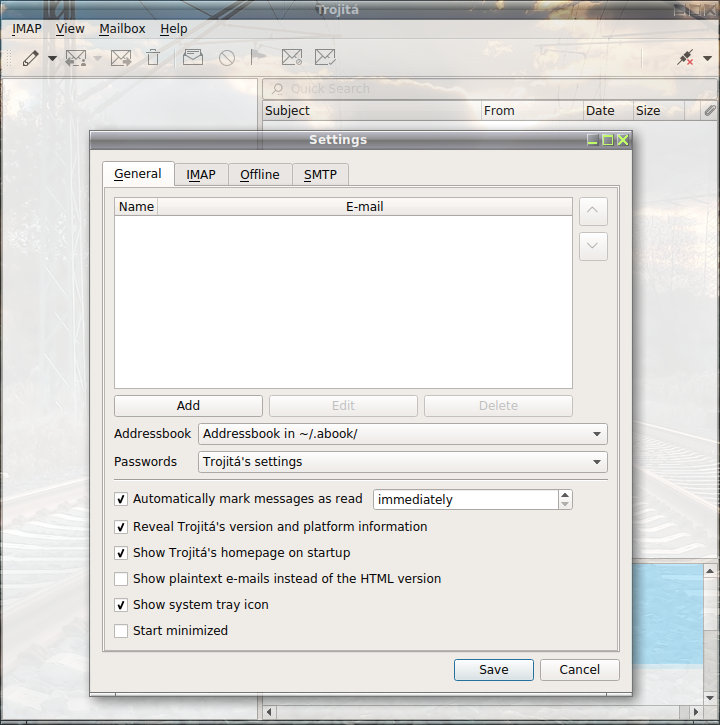Click the E-mail column header in identities

pos(365,207)
